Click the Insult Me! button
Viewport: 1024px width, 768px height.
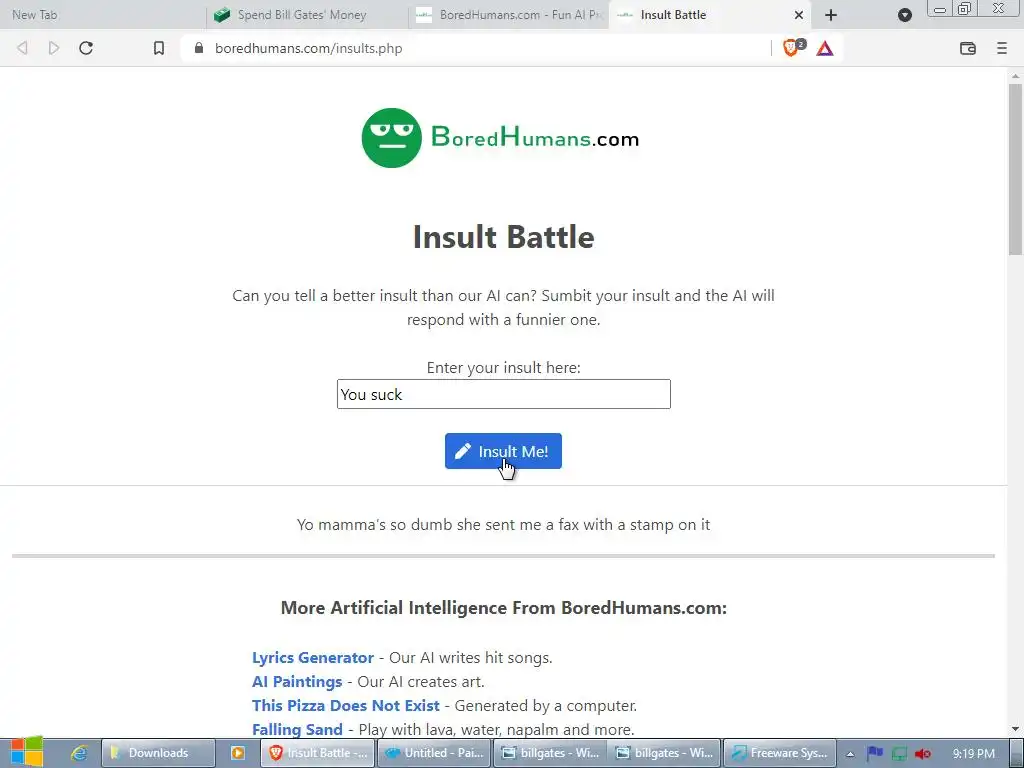click(x=503, y=451)
